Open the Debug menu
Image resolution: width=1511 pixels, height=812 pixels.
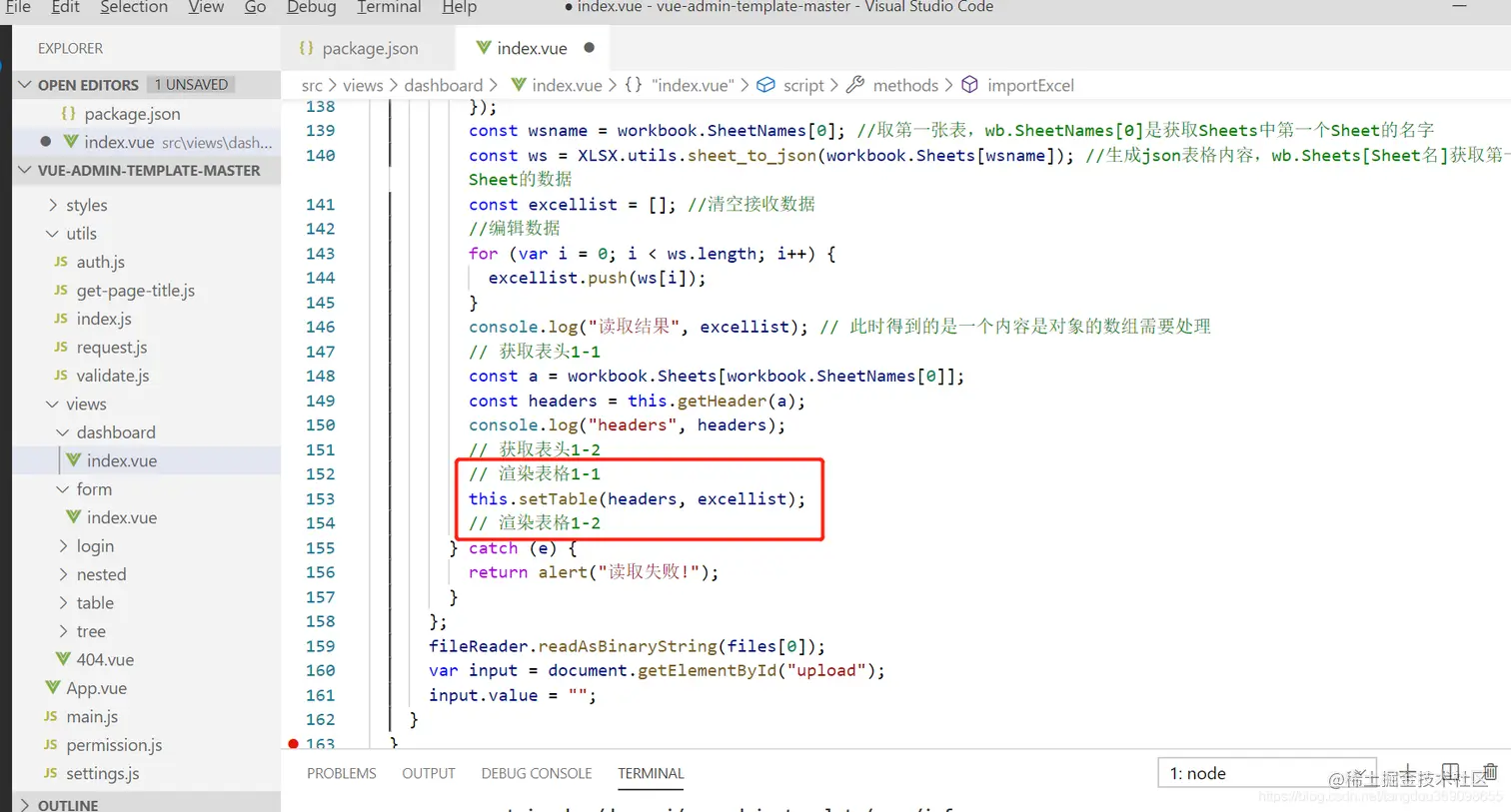coord(312,7)
